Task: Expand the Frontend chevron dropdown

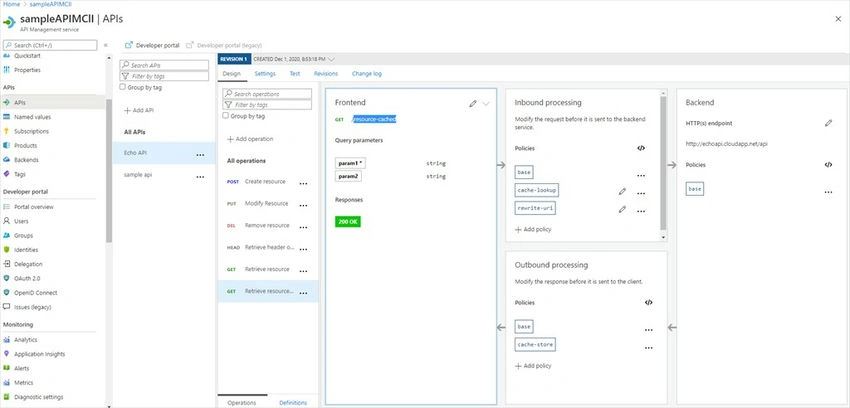Action: 486,103
